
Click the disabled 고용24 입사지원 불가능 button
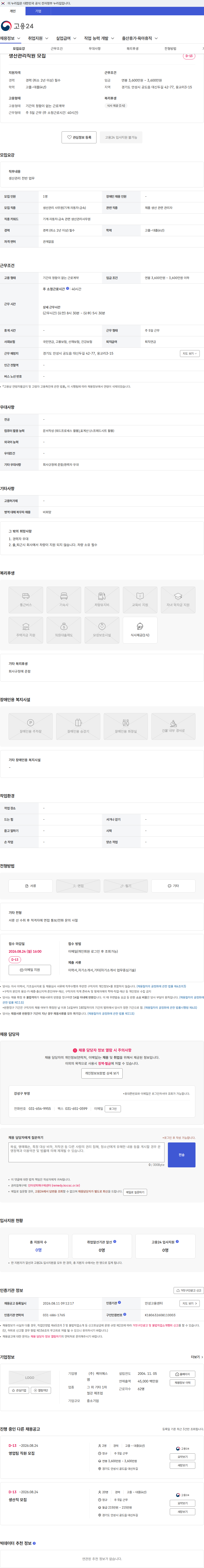(121, 138)
